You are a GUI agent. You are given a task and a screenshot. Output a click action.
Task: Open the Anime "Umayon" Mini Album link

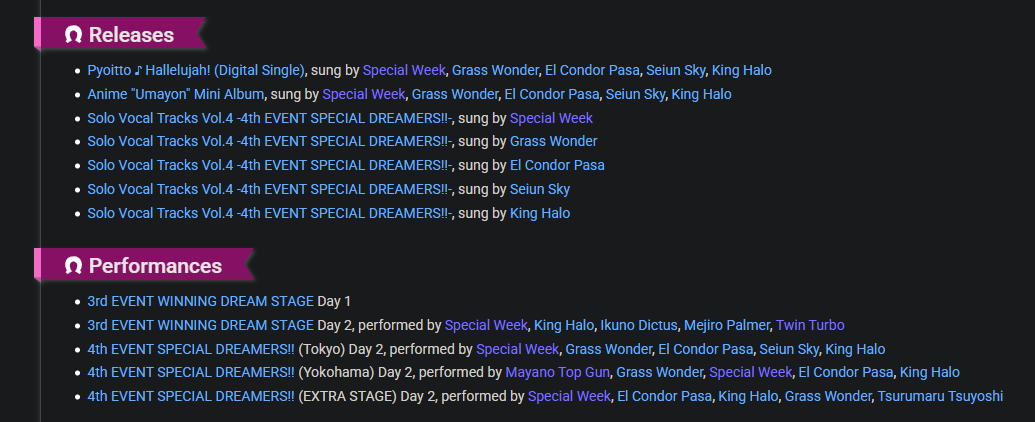176,94
